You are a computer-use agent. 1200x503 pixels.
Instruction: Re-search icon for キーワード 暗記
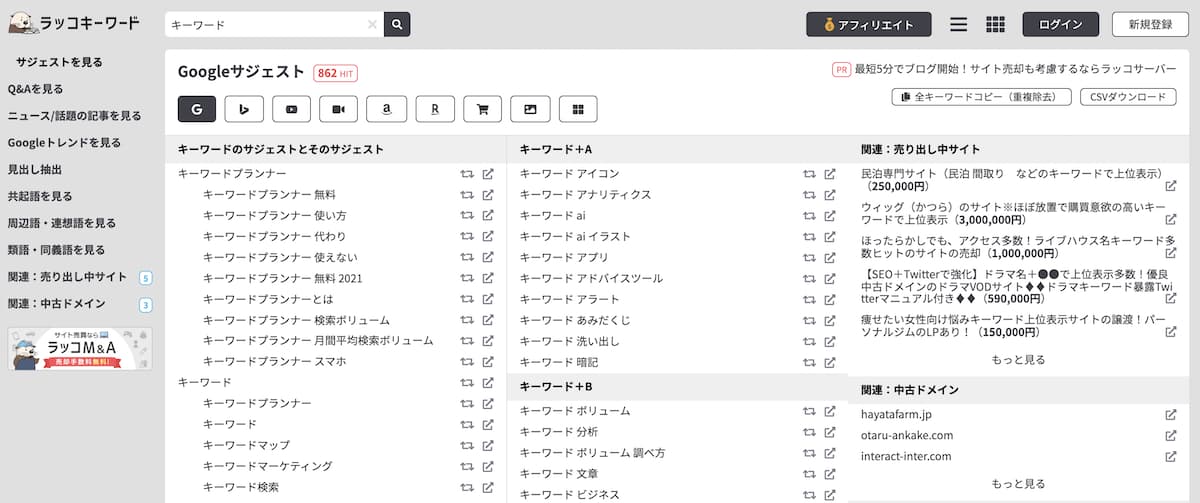click(809, 362)
